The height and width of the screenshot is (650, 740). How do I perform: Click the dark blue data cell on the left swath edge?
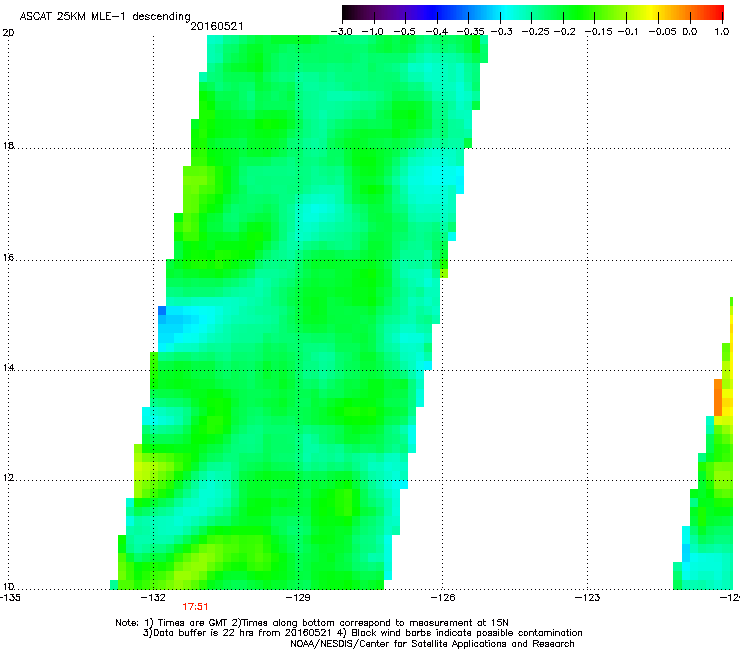162,311
